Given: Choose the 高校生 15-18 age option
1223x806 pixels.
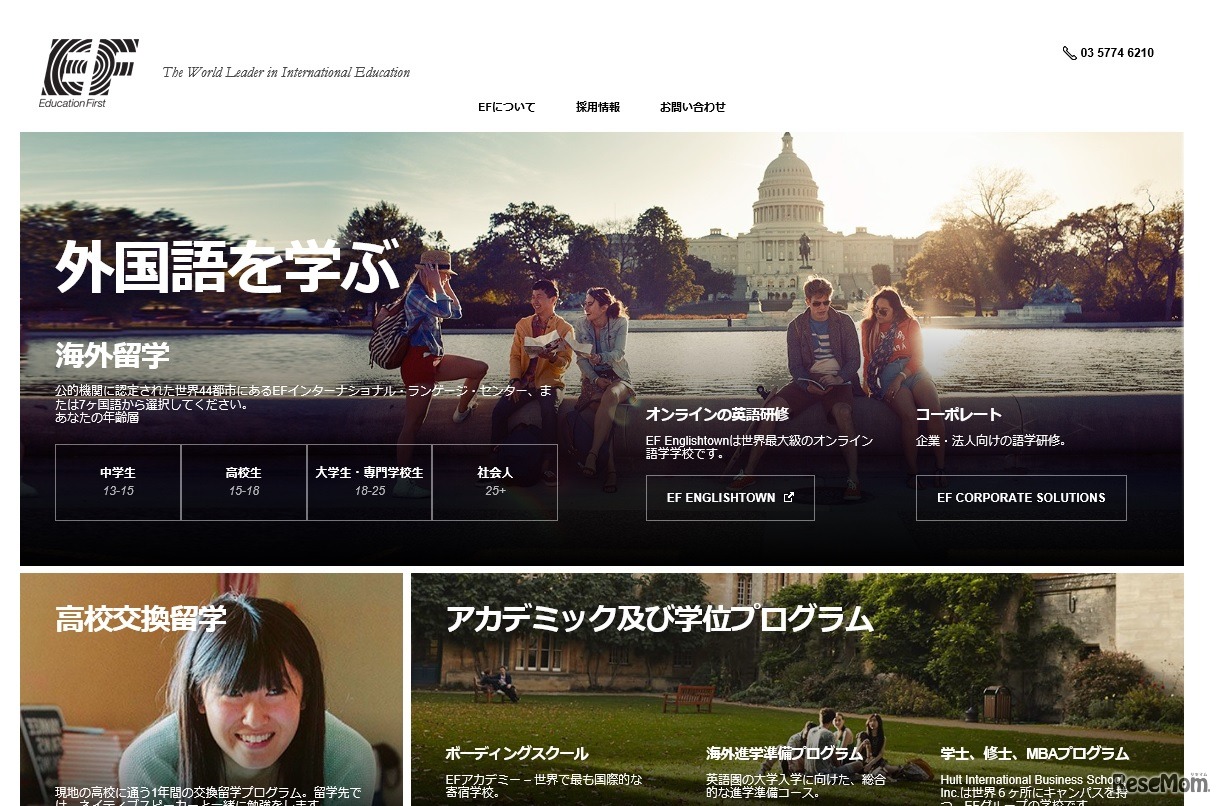Looking at the screenshot, I should [244, 482].
